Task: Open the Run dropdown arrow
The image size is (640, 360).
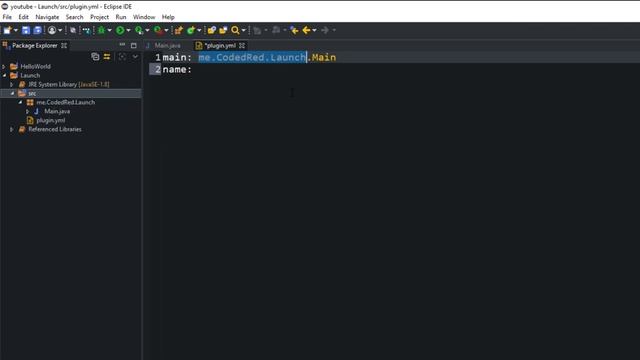Action: click(x=128, y=30)
